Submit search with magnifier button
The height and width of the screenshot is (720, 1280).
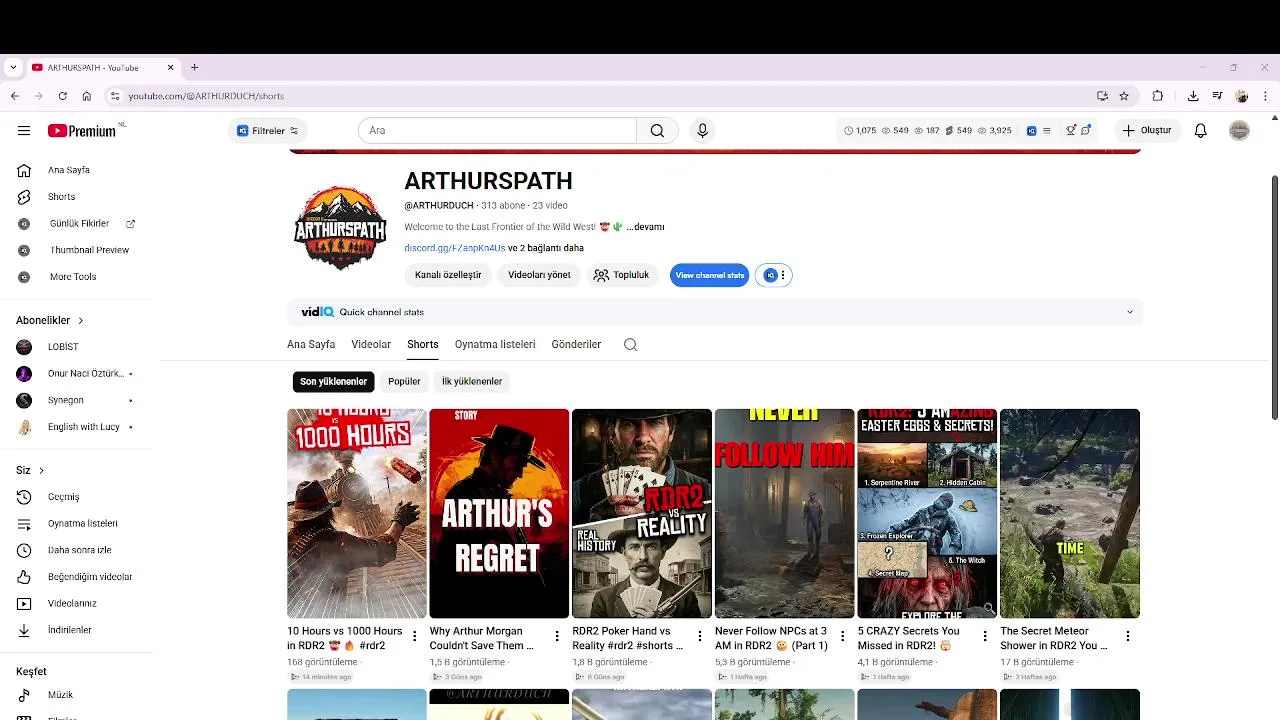pyautogui.click(x=657, y=131)
